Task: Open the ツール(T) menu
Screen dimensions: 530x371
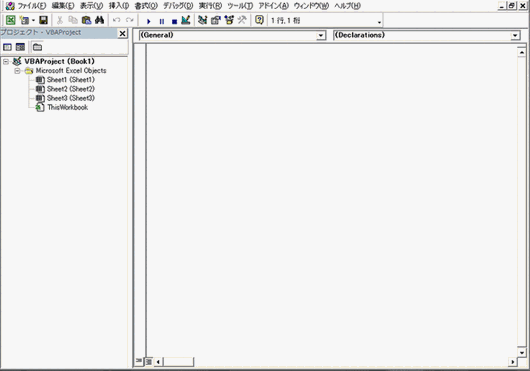Action: point(240,6)
